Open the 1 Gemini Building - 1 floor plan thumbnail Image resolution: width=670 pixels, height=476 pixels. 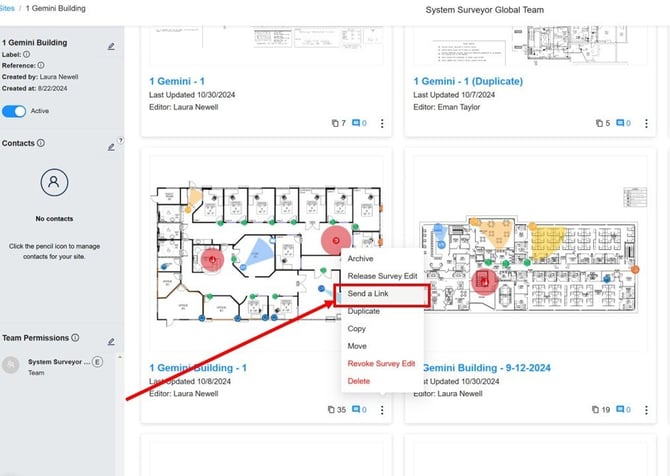266,254
